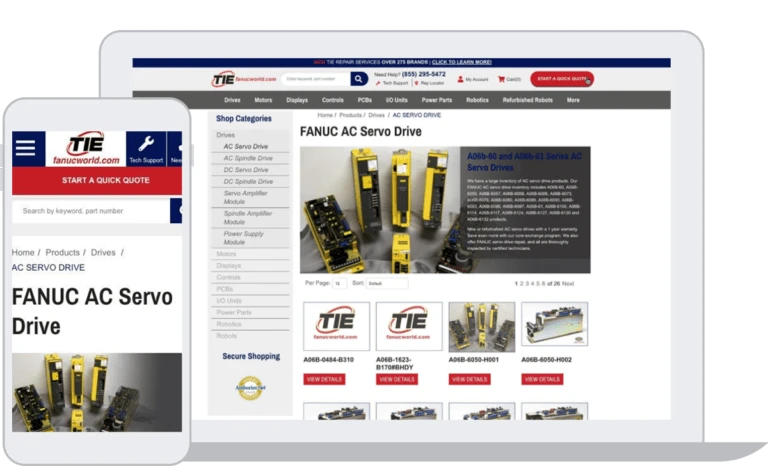Open the A06B-6050-H002 product thumbnail
The image size is (768, 466).
click(x=554, y=327)
